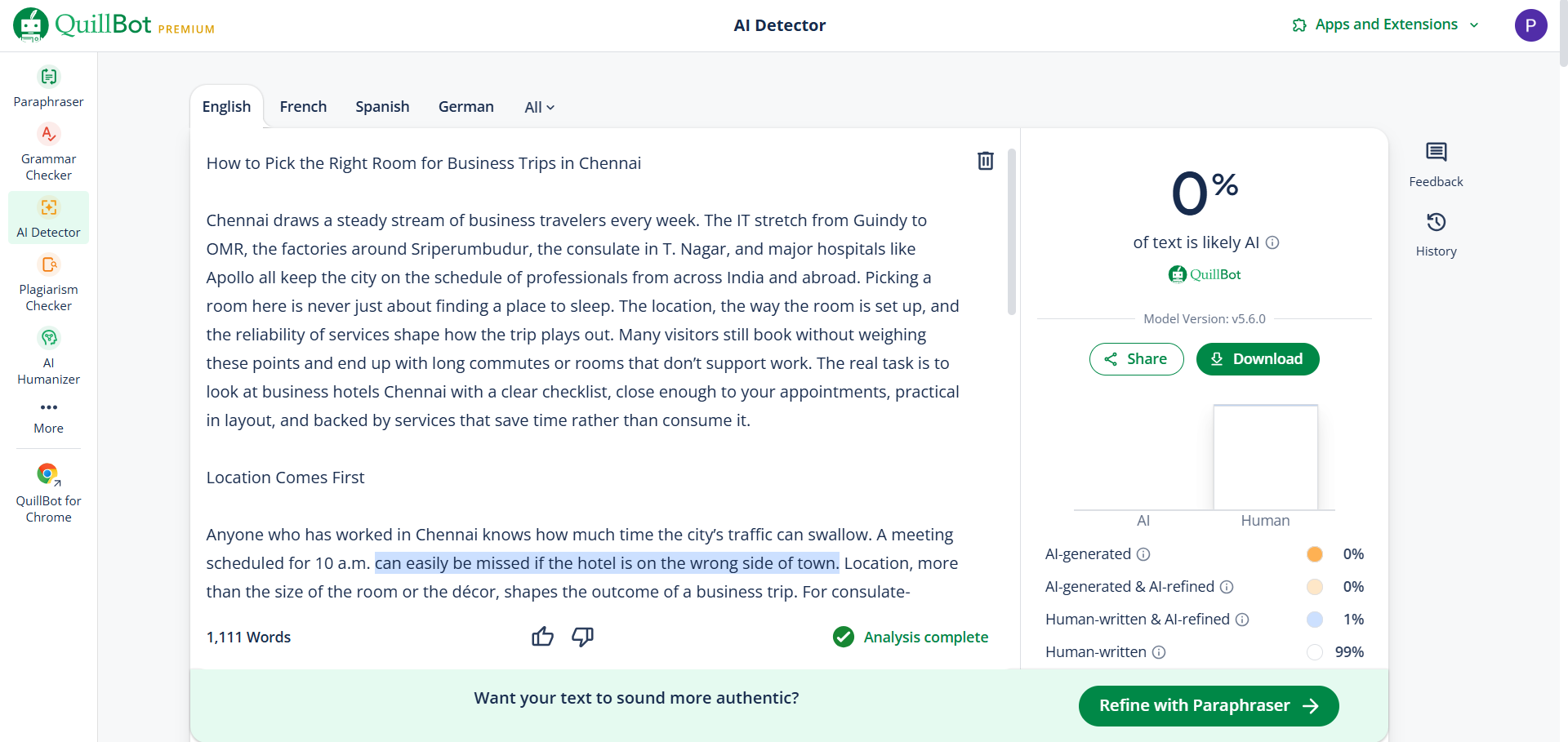Open the More tools menu
1568x742 pixels.
[48, 417]
